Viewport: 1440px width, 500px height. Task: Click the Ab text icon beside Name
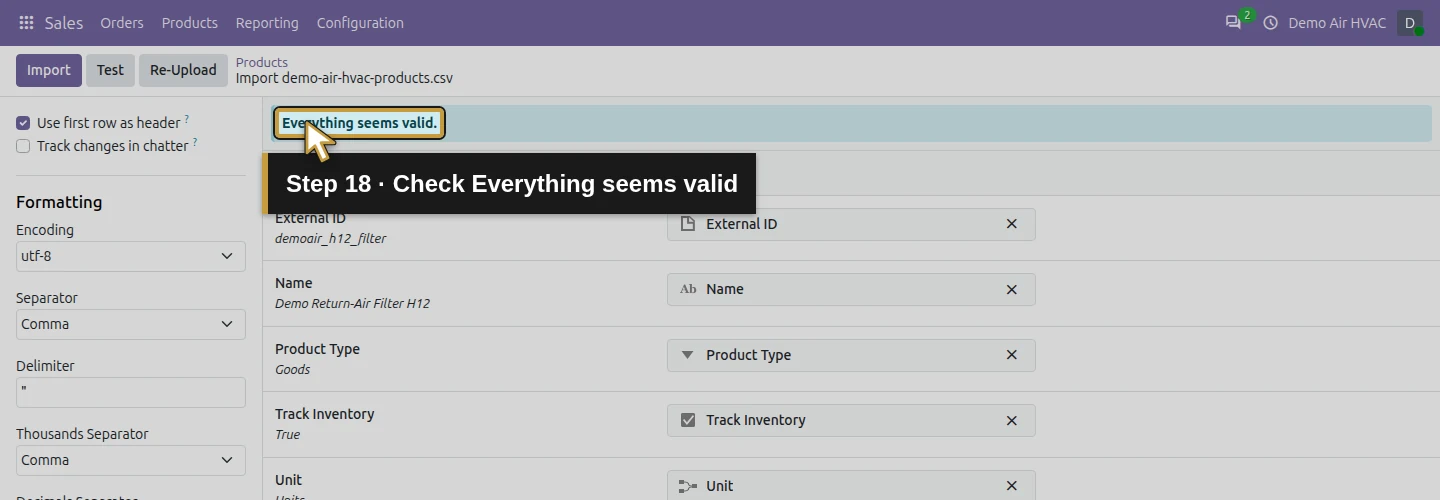[688, 289]
